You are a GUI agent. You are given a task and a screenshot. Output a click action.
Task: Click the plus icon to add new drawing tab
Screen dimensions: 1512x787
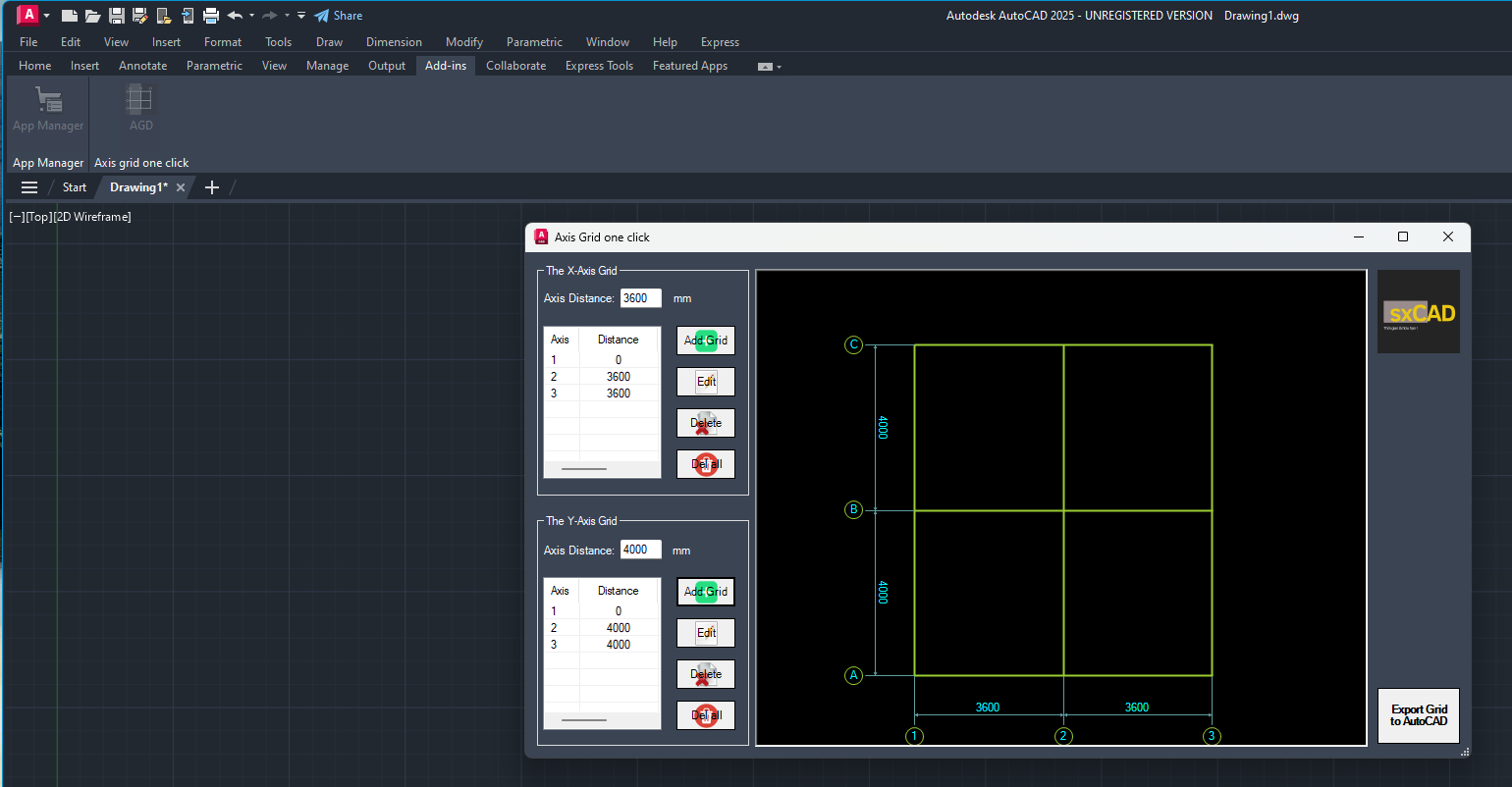211,187
